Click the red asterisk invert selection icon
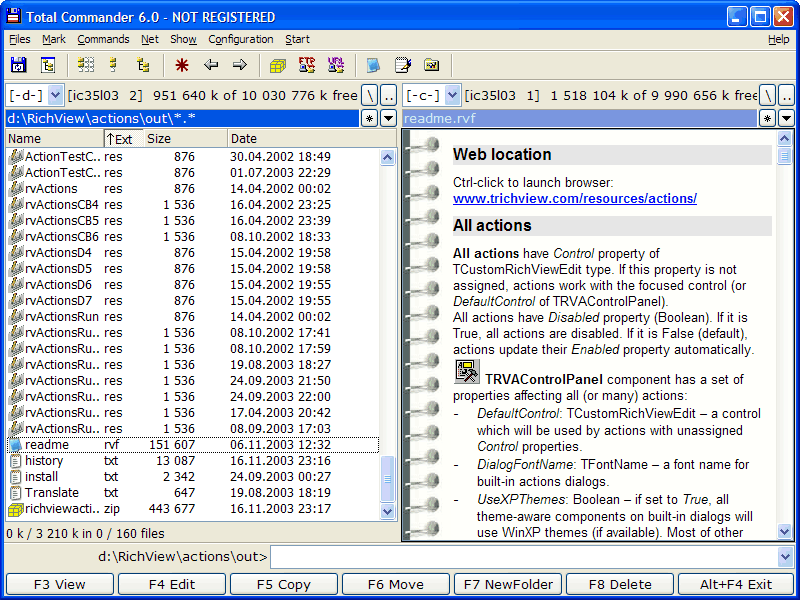 (181, 66)
